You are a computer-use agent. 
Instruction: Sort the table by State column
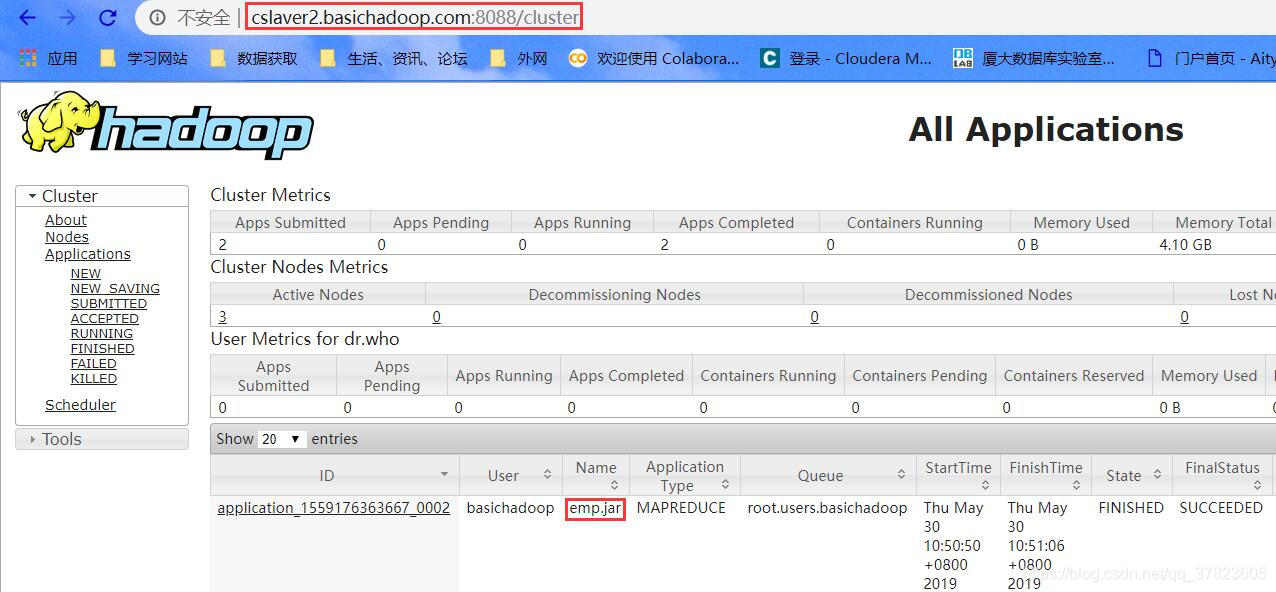pos(1131,475)
